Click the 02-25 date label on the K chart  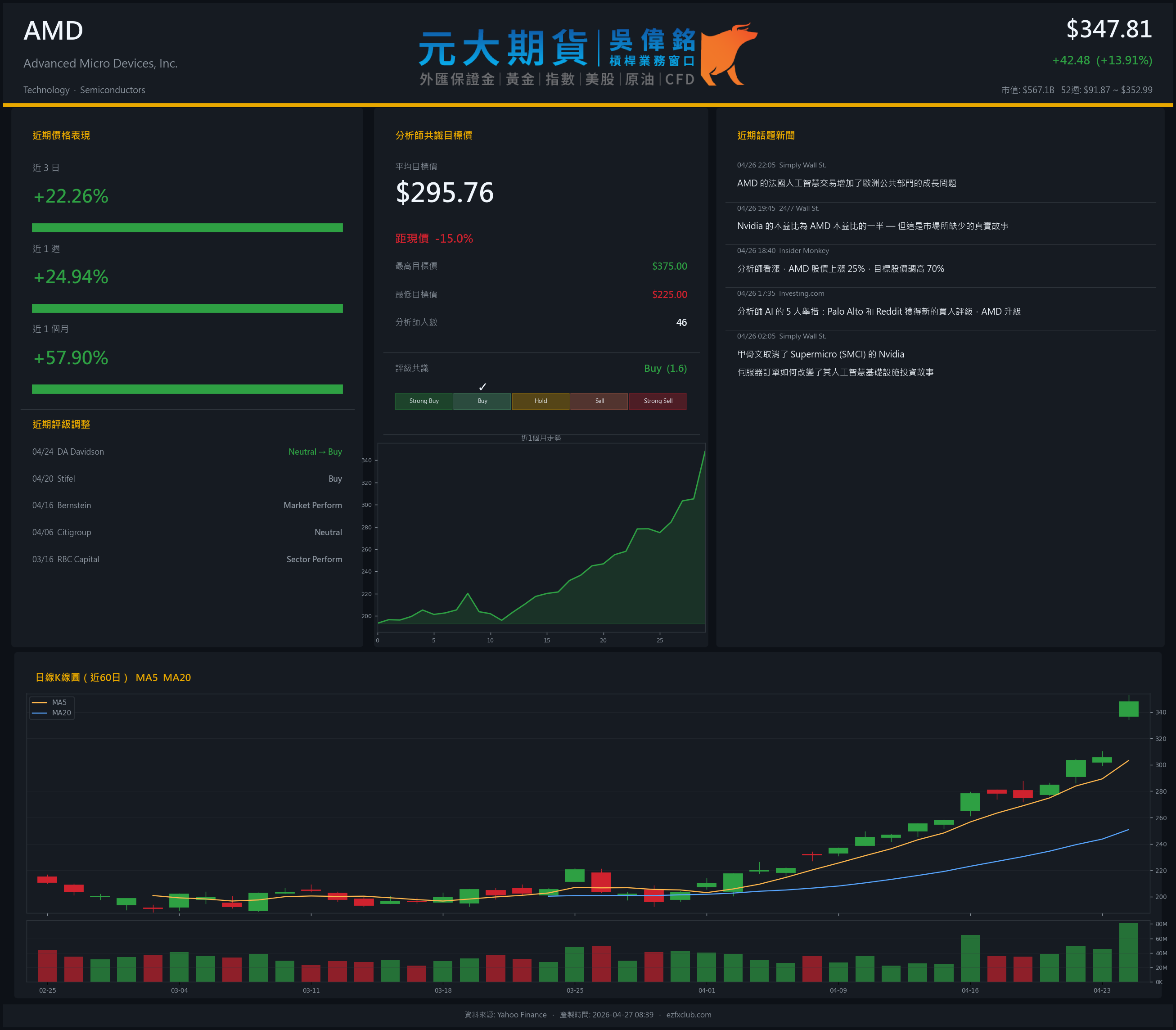(48, 990)
